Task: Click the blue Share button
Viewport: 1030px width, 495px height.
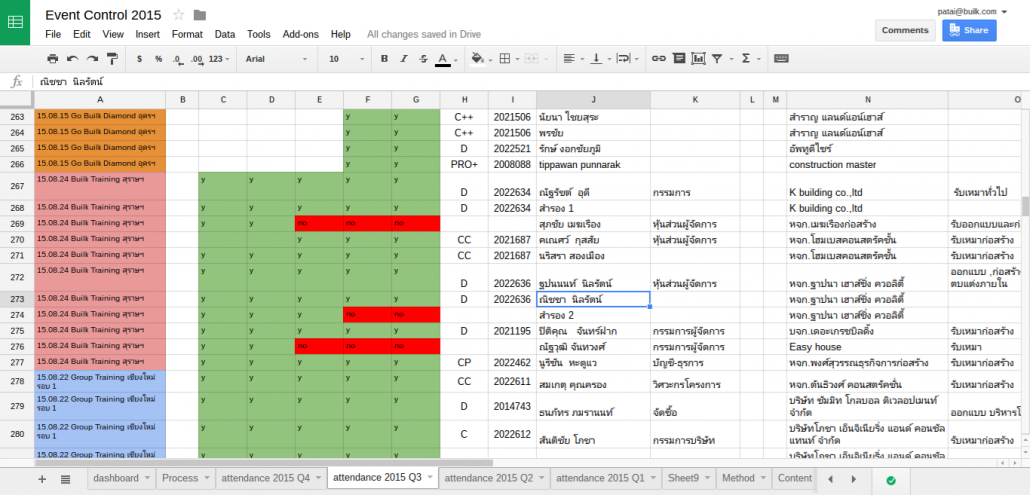Action: tap(968, 30)
